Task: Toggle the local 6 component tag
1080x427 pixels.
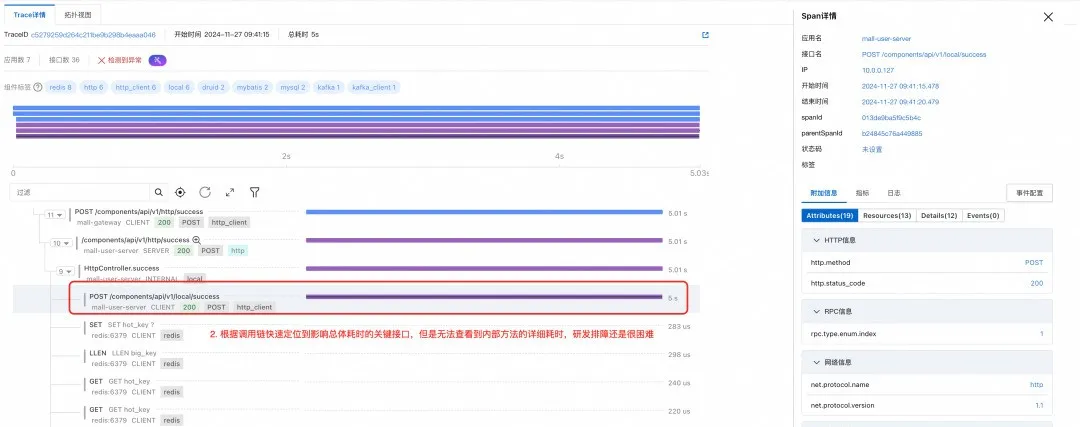Action: tap(179, 87)
